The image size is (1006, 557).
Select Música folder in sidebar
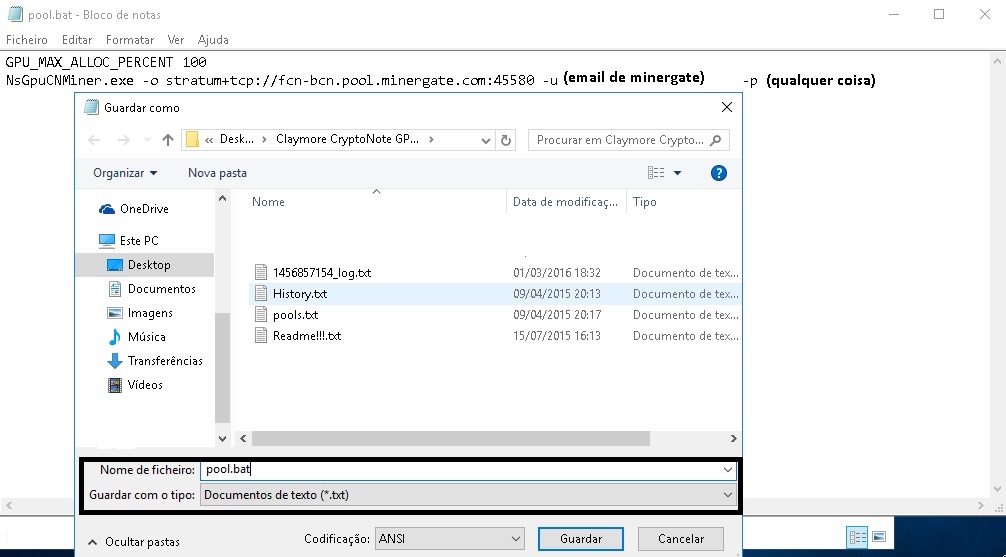[x=146, y=337]
